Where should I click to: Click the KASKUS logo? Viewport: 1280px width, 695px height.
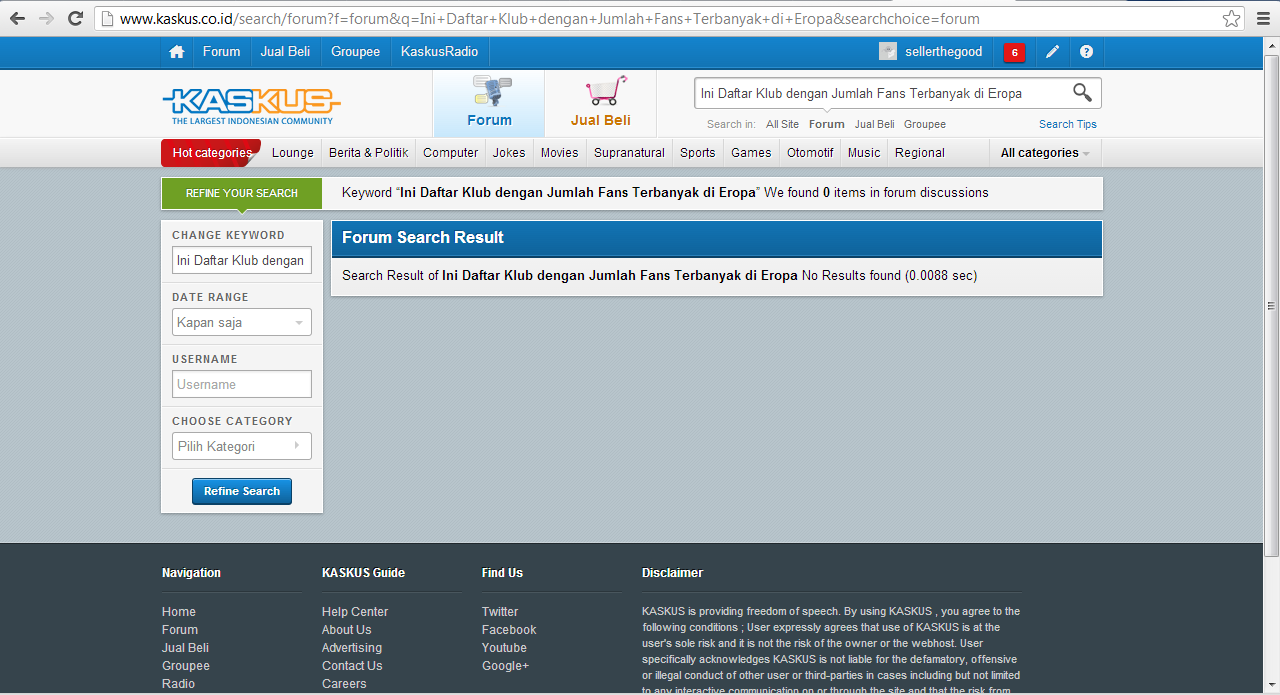pyautogui.click(x=252, y=105)
